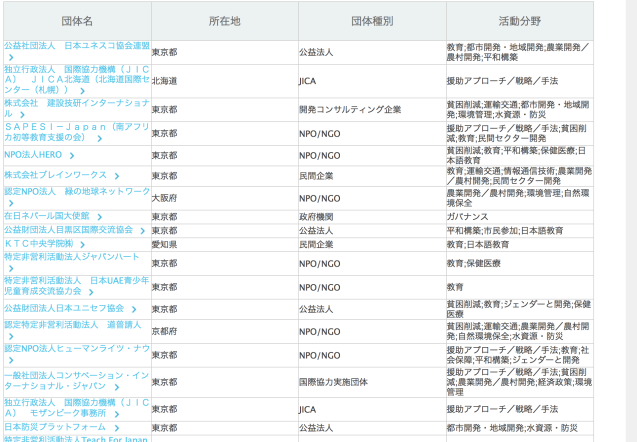Open NPO法人HERO link
This screenshot has height=442, width=637.
coord(33,155)
